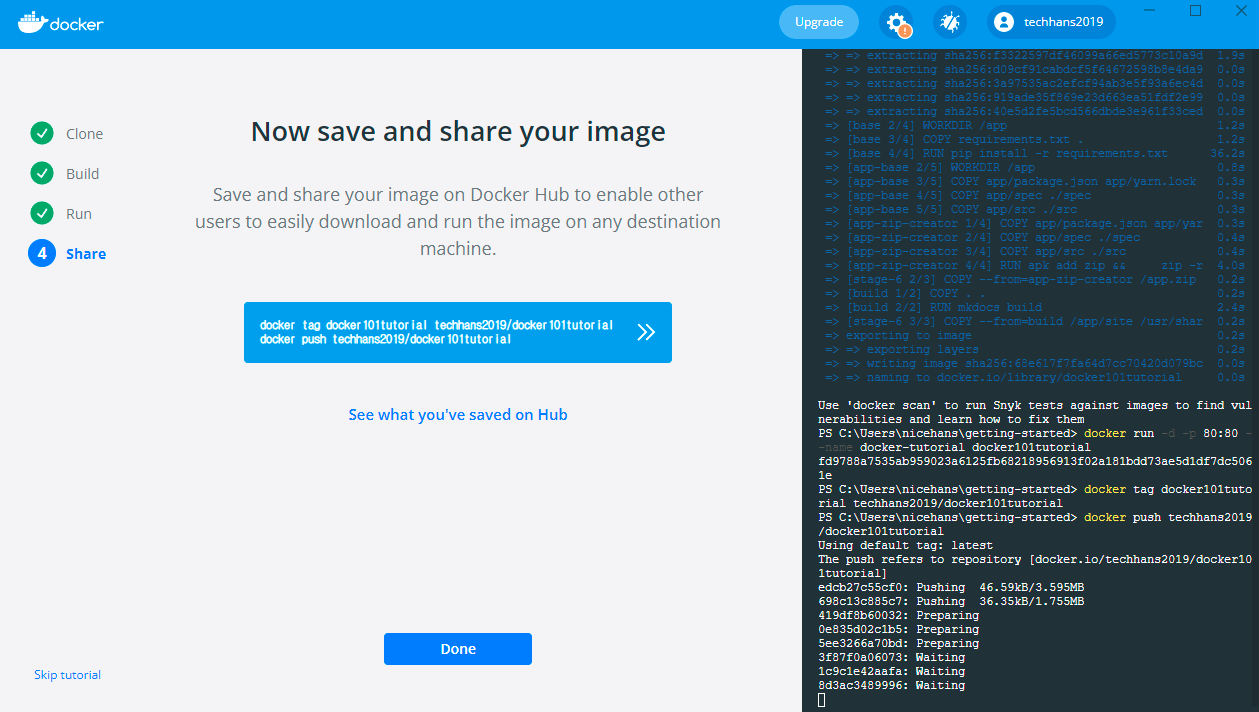
Task: Click the green check next to Build
Action: (42, 173)
